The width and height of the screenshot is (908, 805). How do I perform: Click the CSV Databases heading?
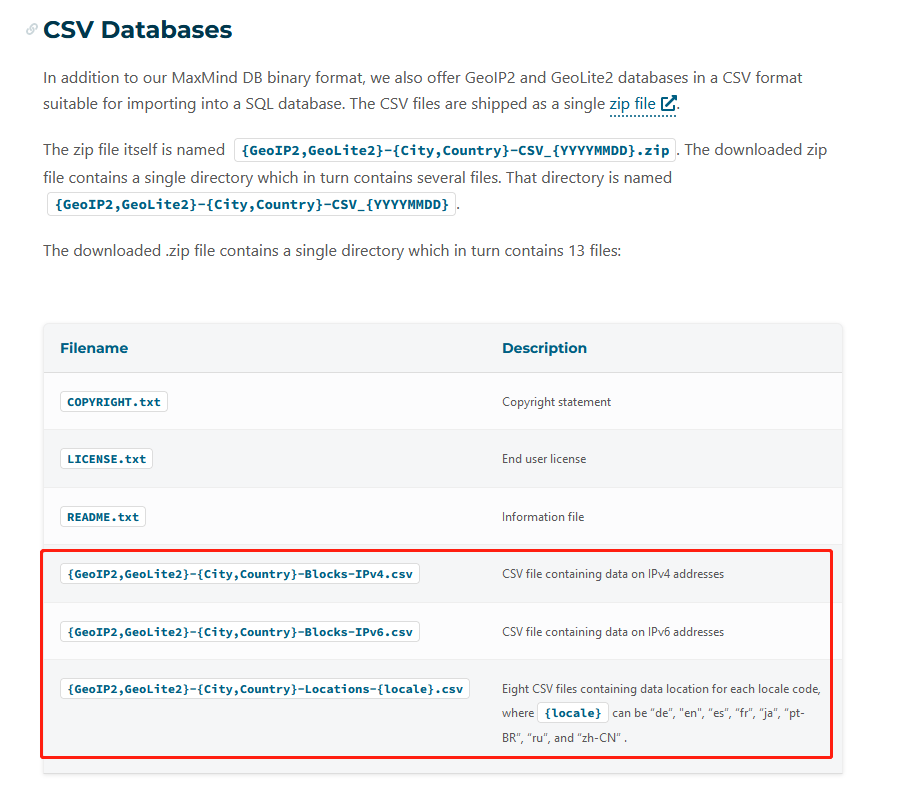(137, 30)
